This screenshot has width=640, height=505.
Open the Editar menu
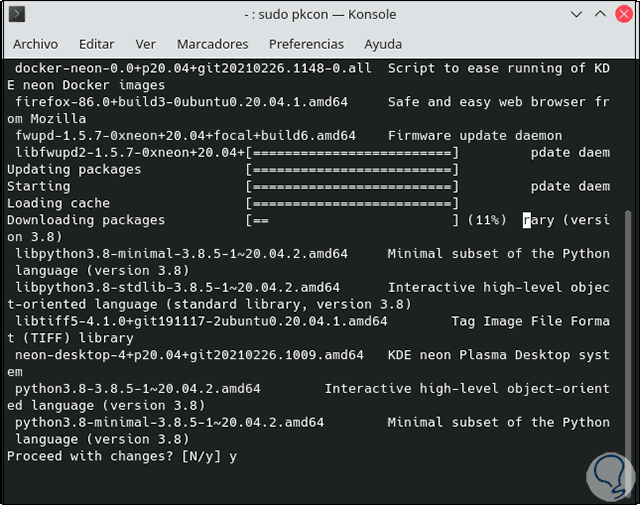(x=96, y=44)
